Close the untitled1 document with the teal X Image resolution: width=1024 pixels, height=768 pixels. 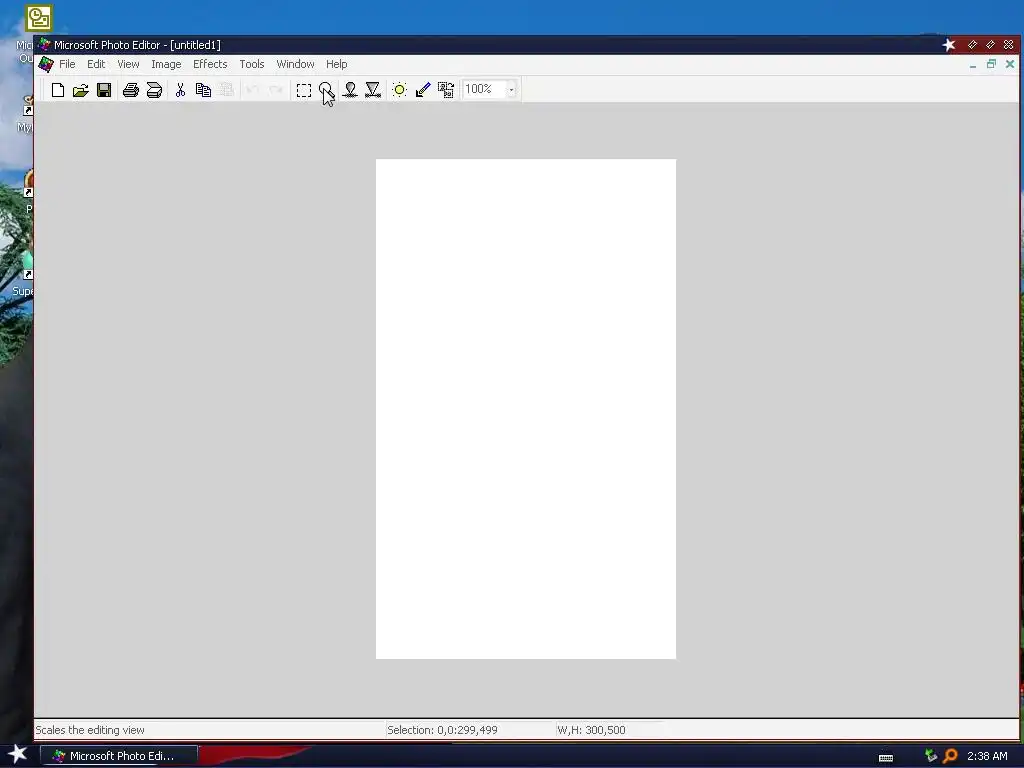click(1010, 64)
